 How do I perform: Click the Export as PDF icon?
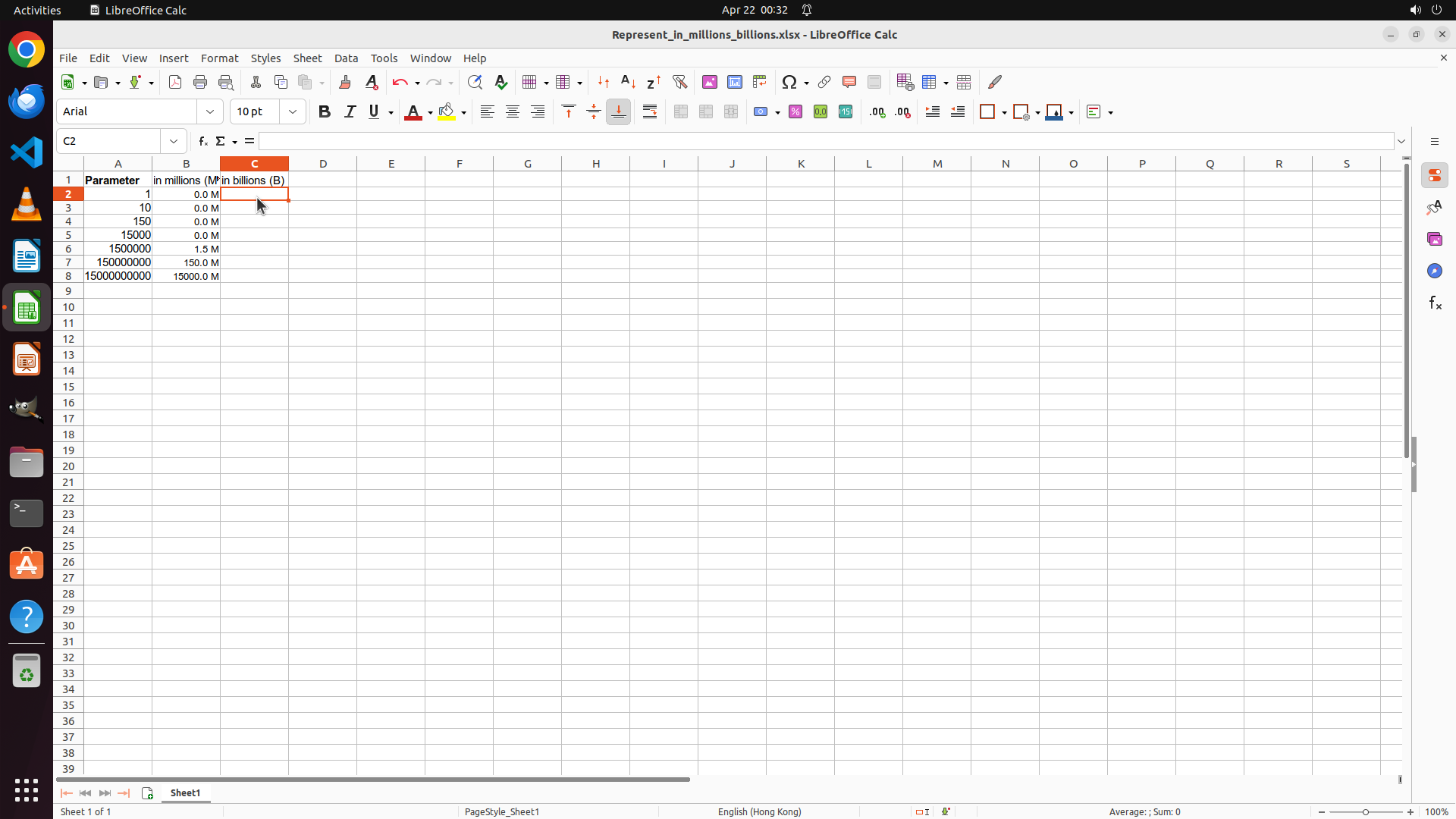[175, 82]
